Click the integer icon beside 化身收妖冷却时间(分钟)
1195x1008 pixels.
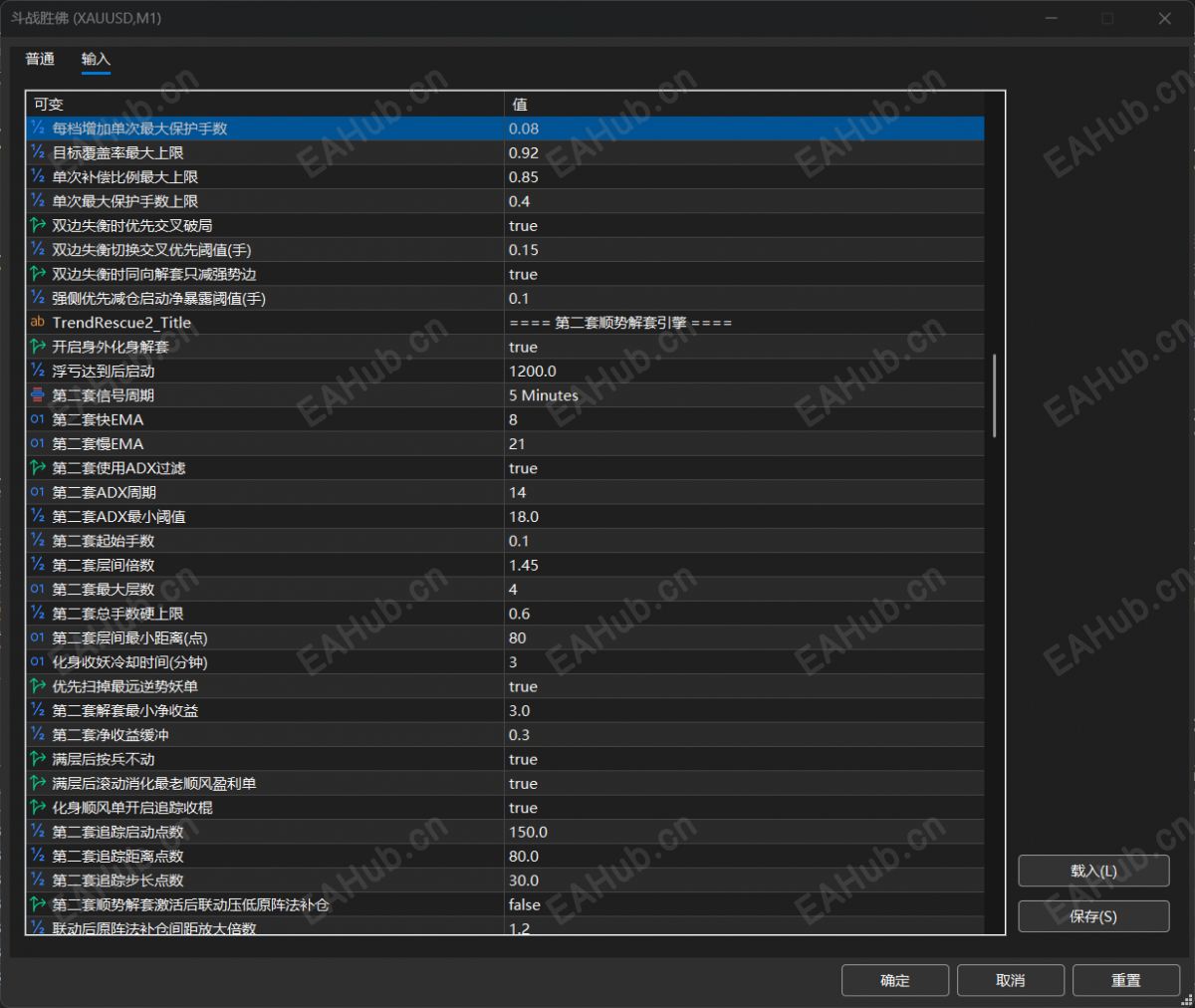[38, 662]
